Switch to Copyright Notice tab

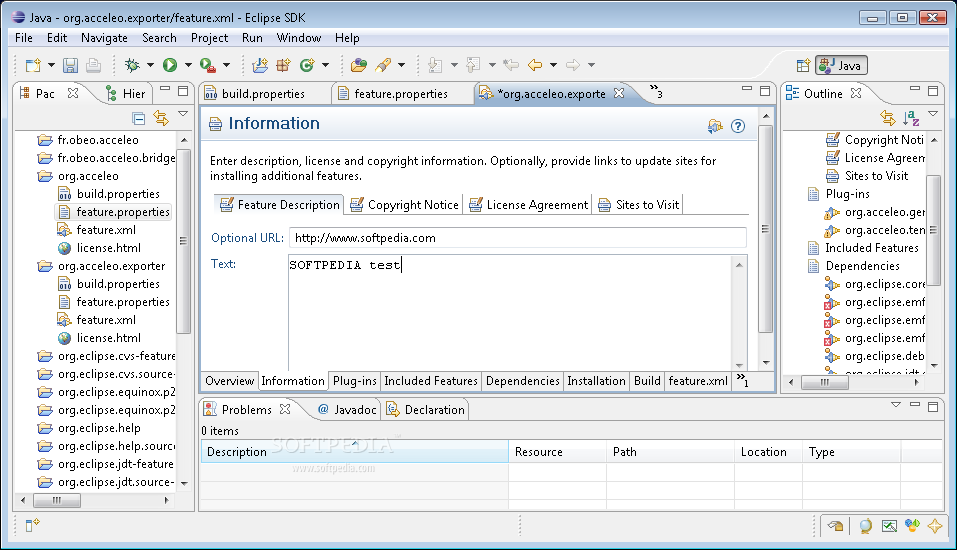(404, 204)
